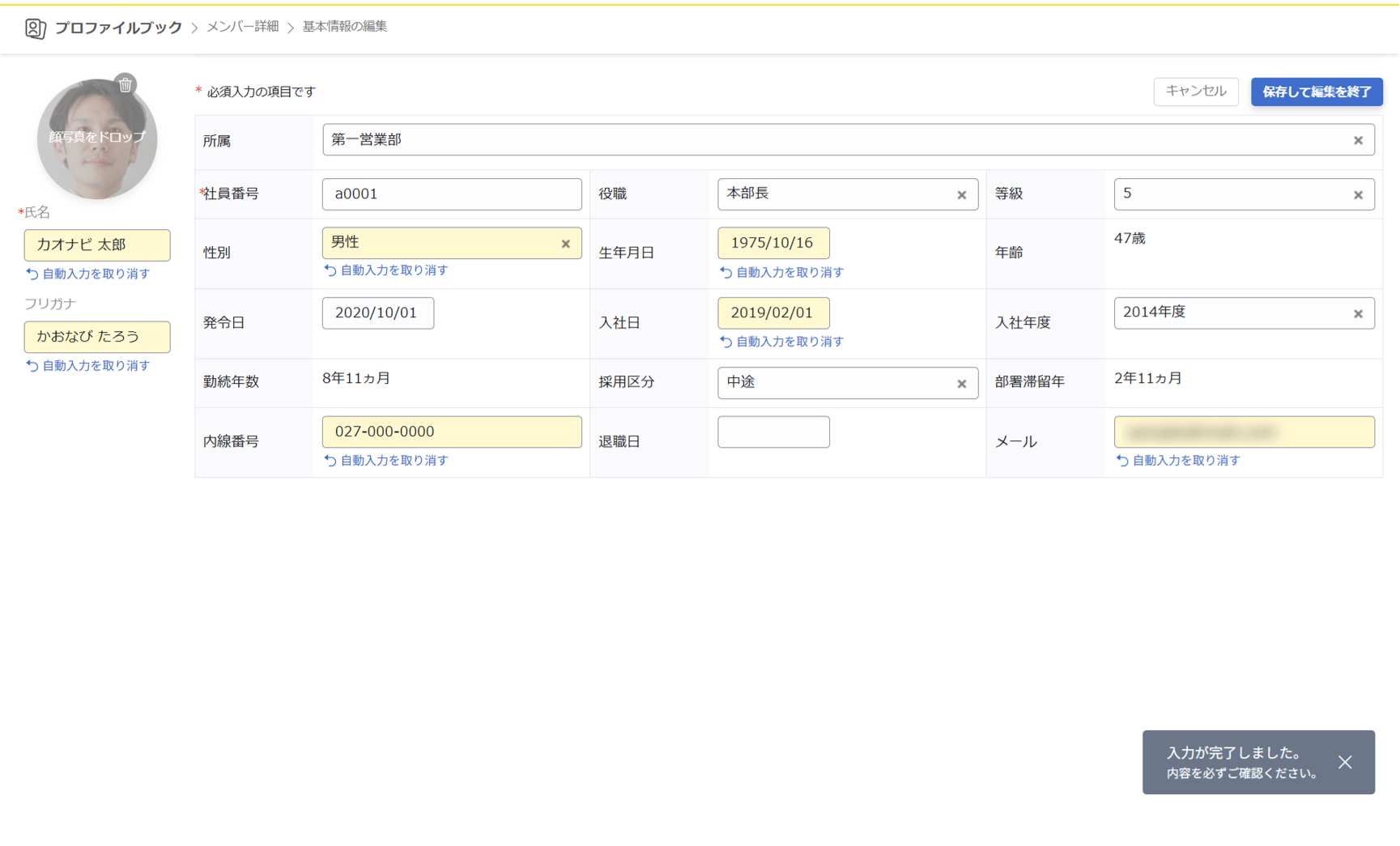
Task: Open the 入社年度 dropdown showing 2014年度
Action: click(1231, 313)
